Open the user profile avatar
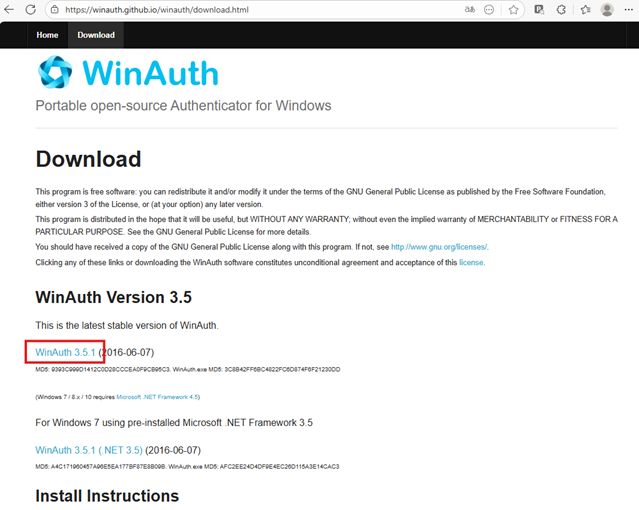Image resolution: width=639 pixels, height=510 pixels. coord(607,10)
